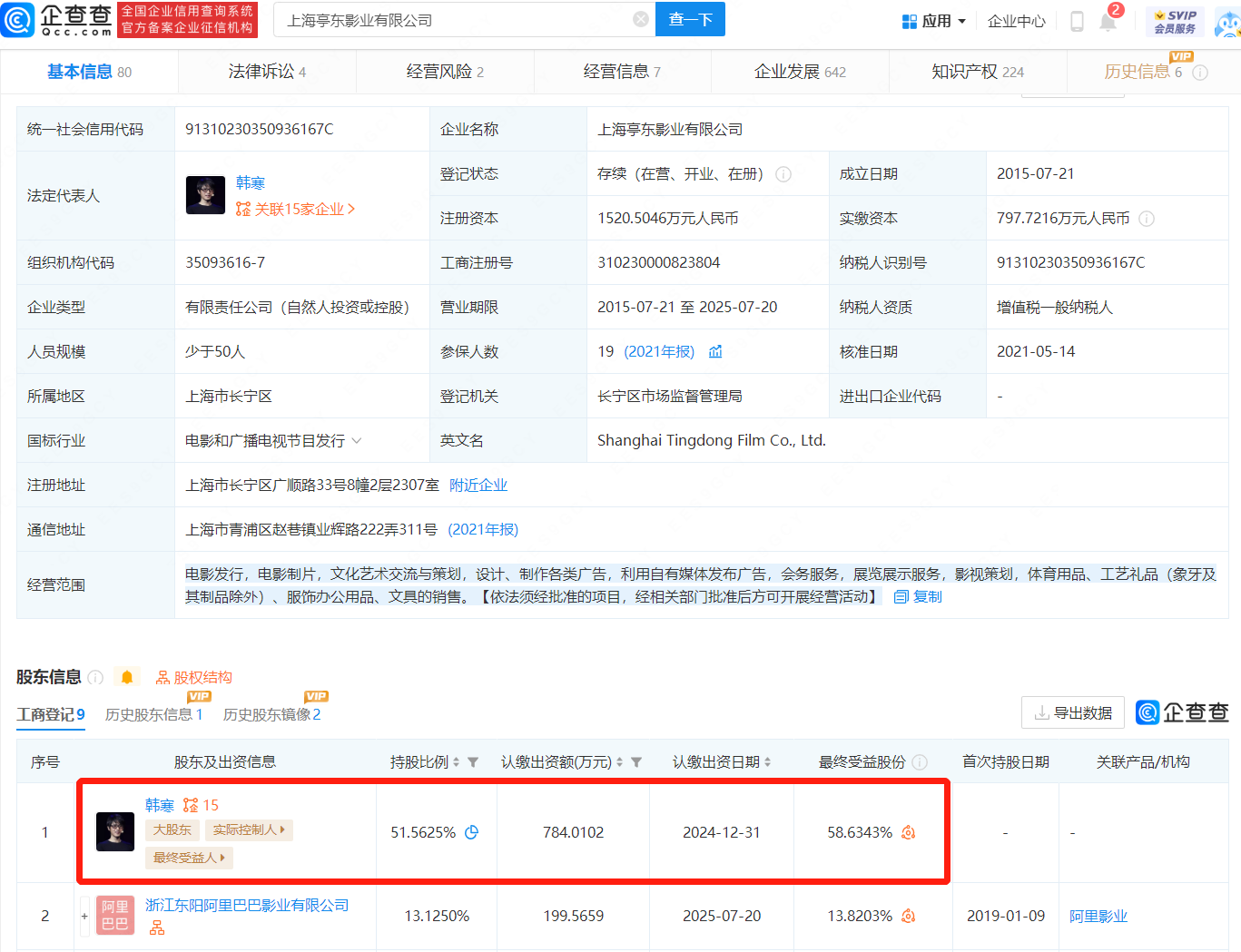Switch to the 经营风险 tab

[445, 73]
